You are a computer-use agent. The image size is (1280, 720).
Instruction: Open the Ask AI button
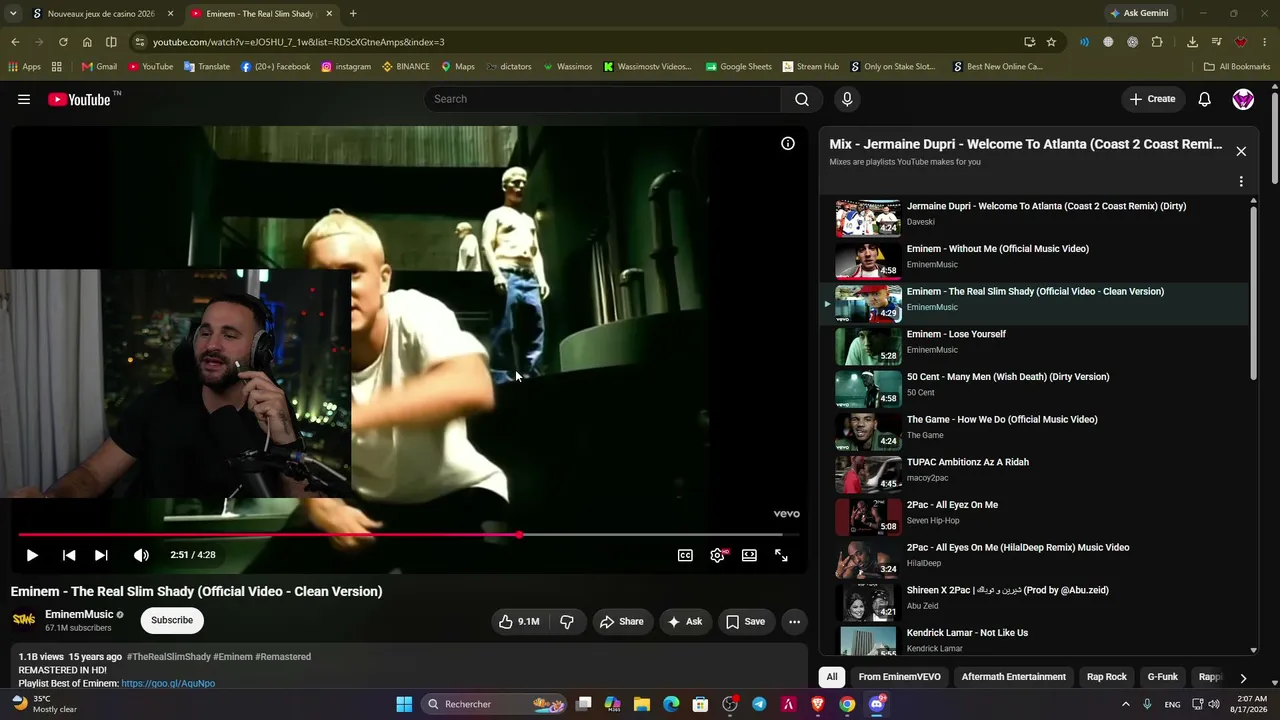tap(685, 621)
